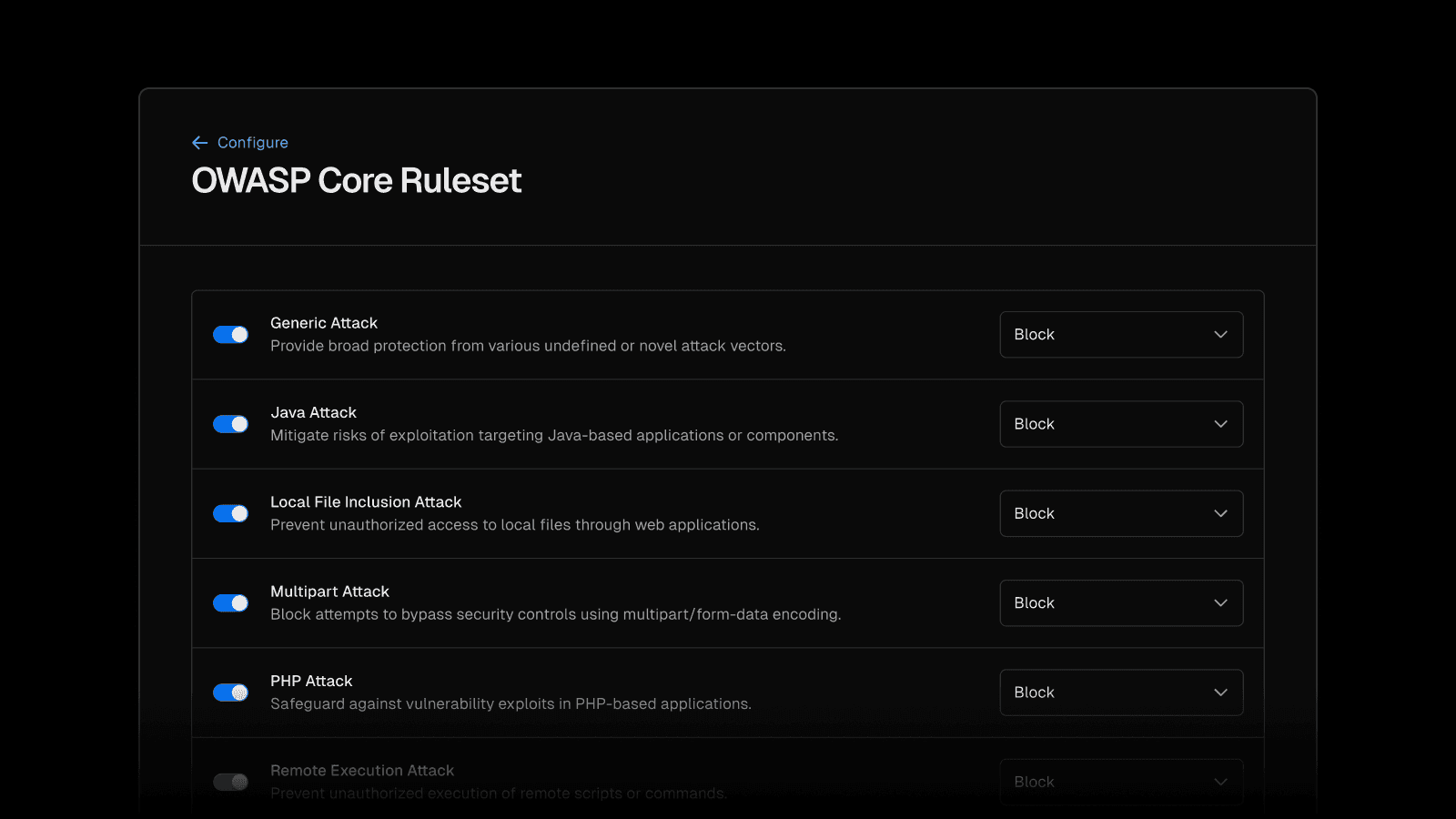Click the chevron in the Multipart Attack dropdown
The image size is (1456, 819).
click(1220, 603)
